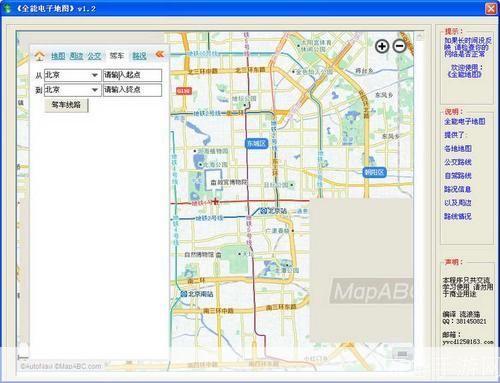Viewport: 500px width, 383px height.
Task: Click the 故宫博物院 museum marker
Action: point(213,182)
